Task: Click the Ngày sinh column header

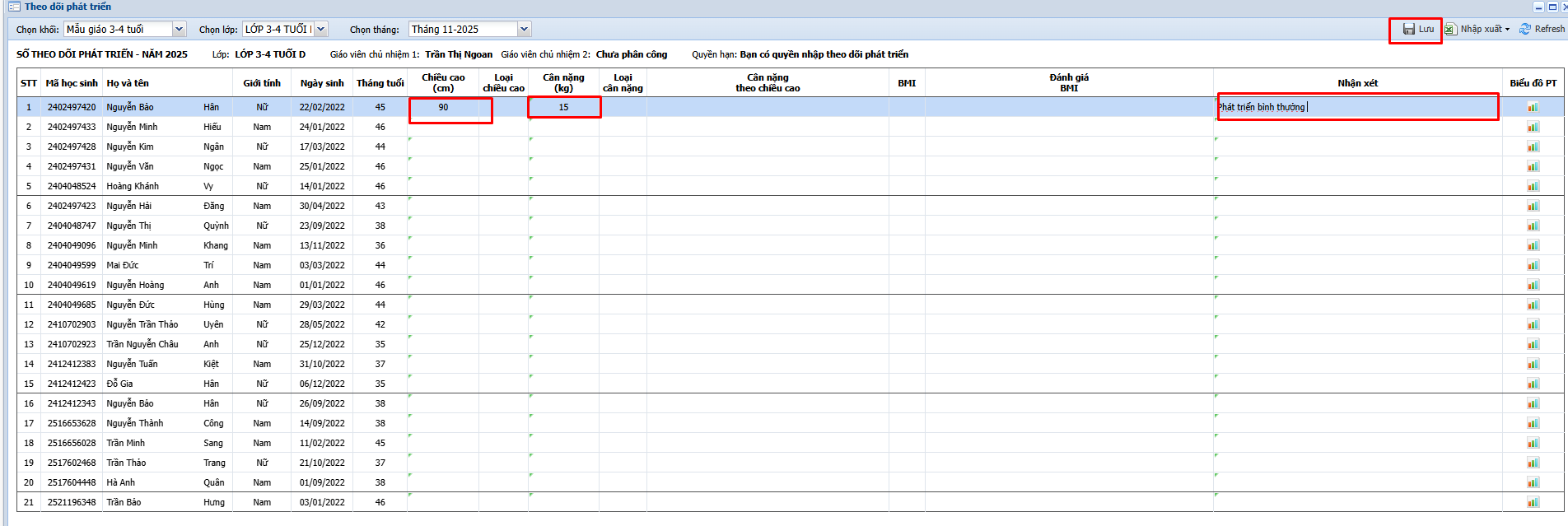Action: [322, 82]
